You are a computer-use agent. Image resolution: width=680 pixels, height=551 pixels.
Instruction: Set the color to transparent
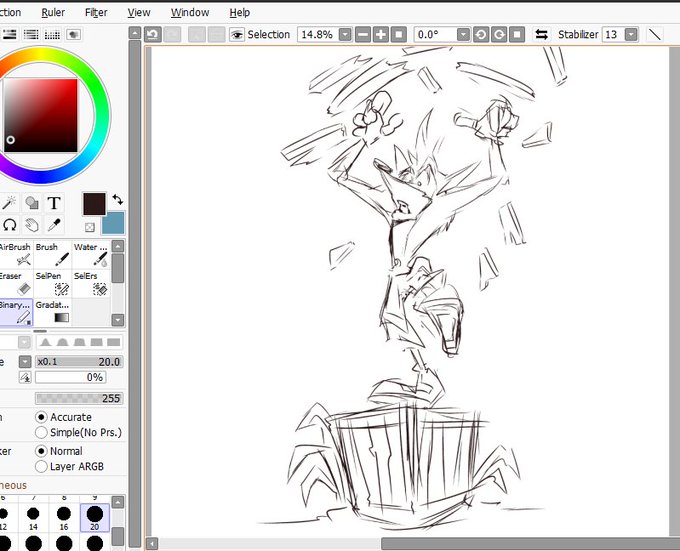[90, 227]
